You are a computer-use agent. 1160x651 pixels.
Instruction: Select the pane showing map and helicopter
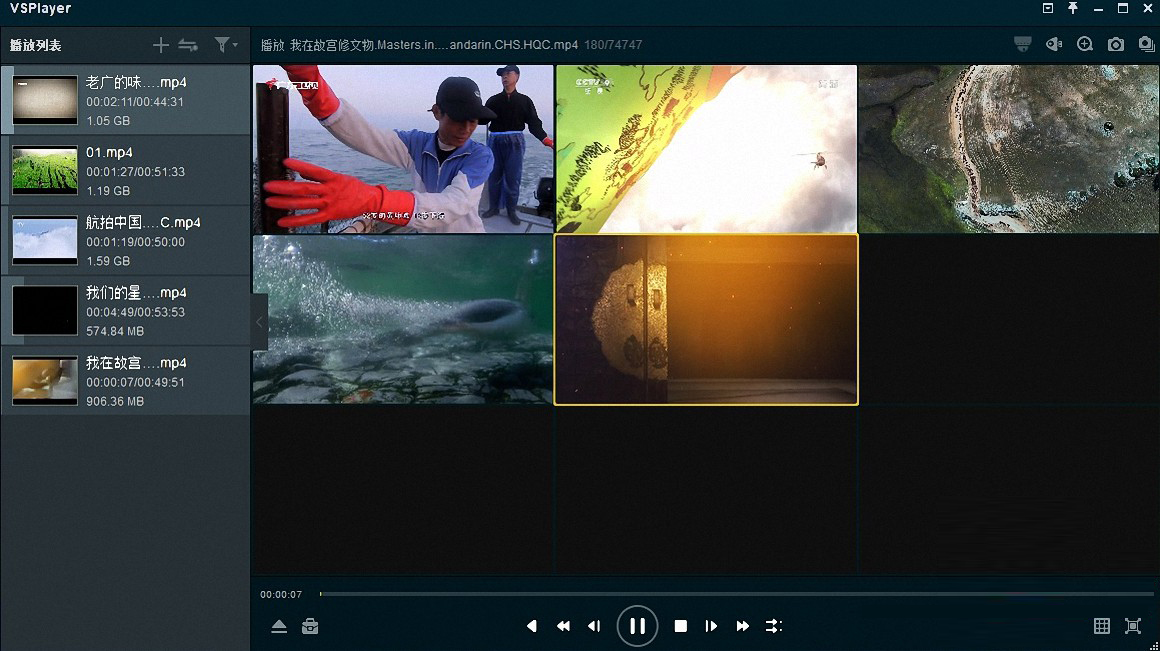(x=707, y=149)
